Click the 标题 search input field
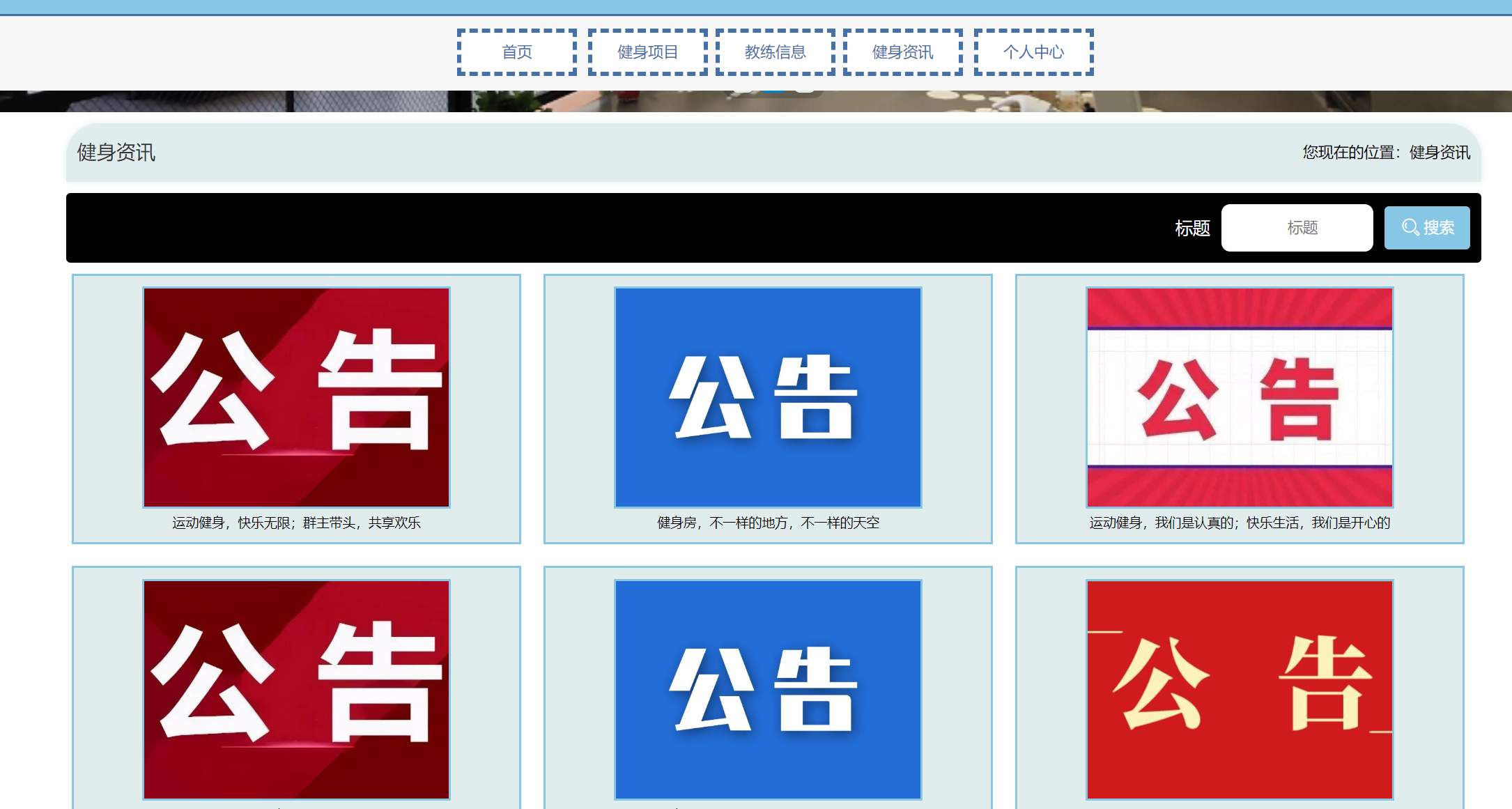This screenshot has width=1512, height=809. point(1297,227)
